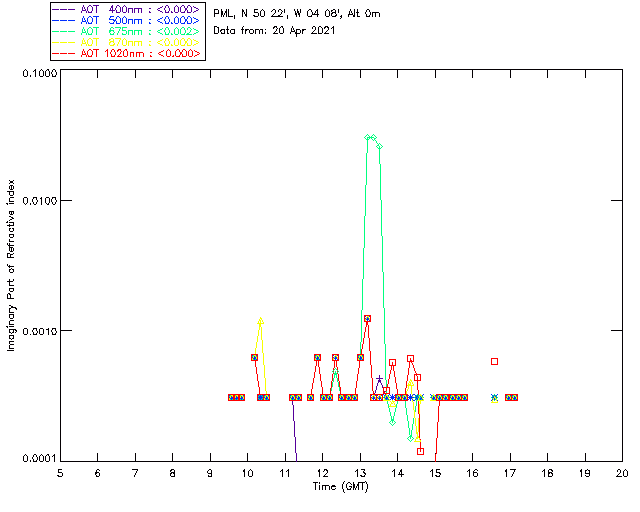Select the AOT 870nm legend entry
The height and width of the screenshot is (512, 640).
coord(127,42)
